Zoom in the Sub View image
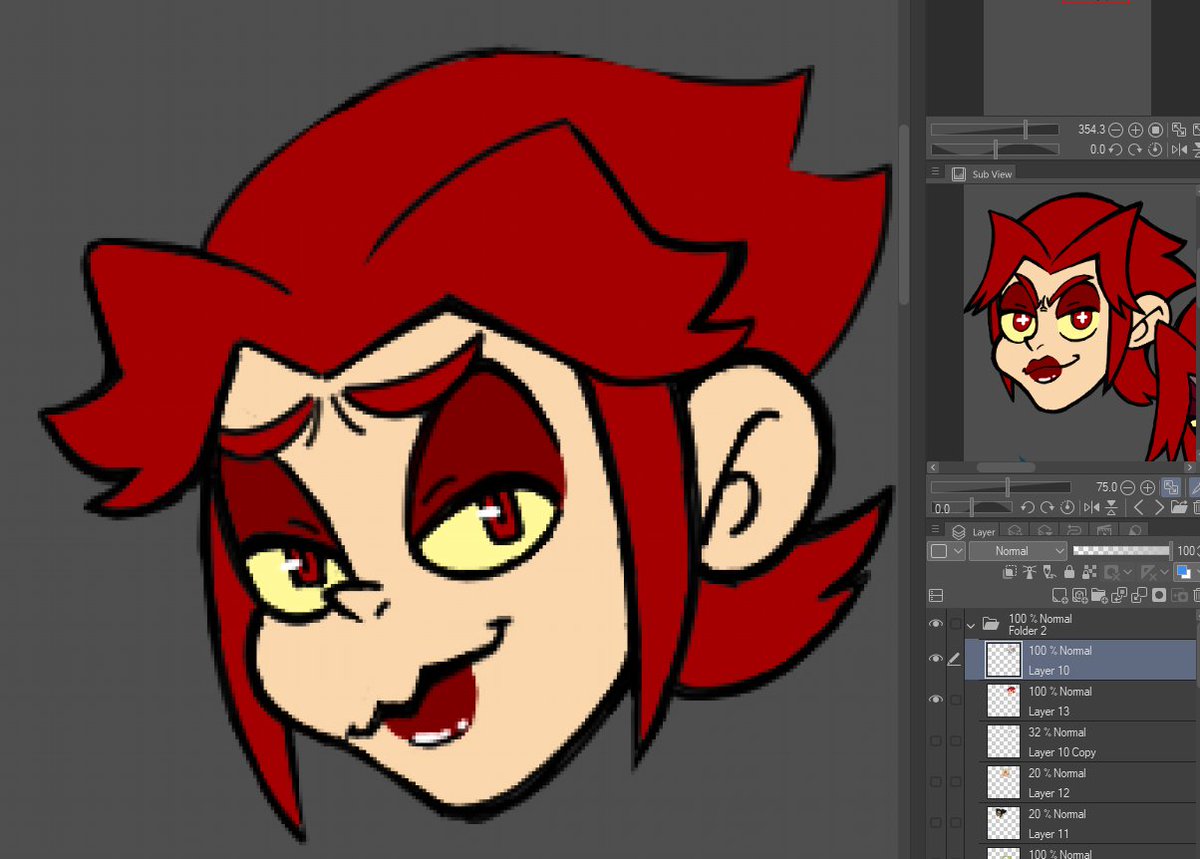The height and width of the screenshot is (859, 1200). [x=1148, y=488]
